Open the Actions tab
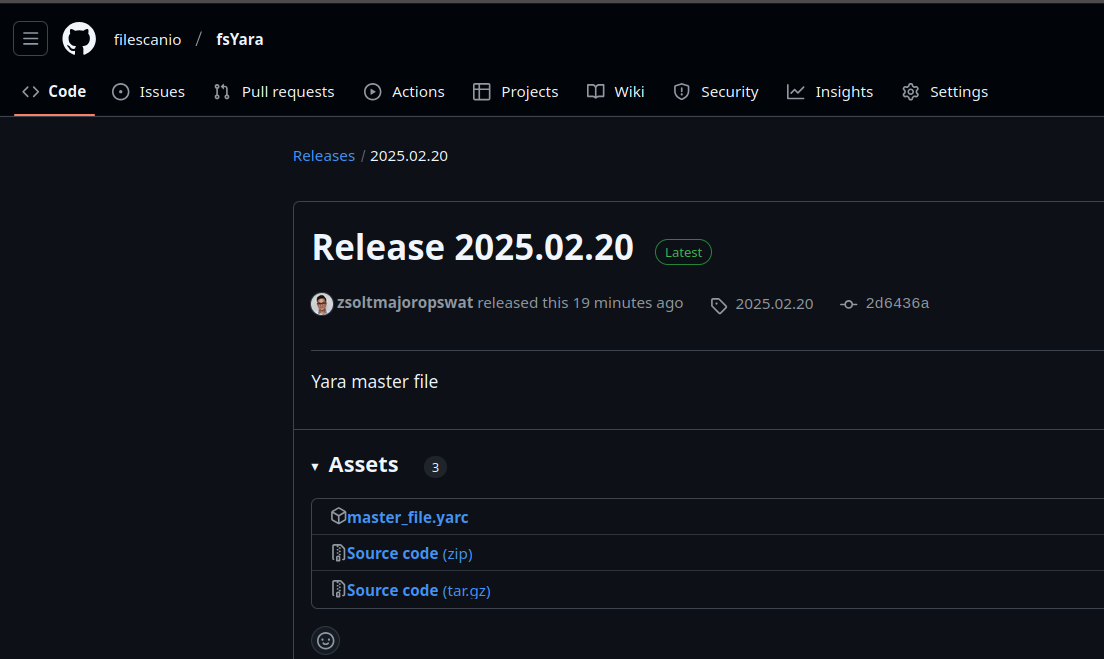This screenshot has height=659, width=1104. (404, 92)
